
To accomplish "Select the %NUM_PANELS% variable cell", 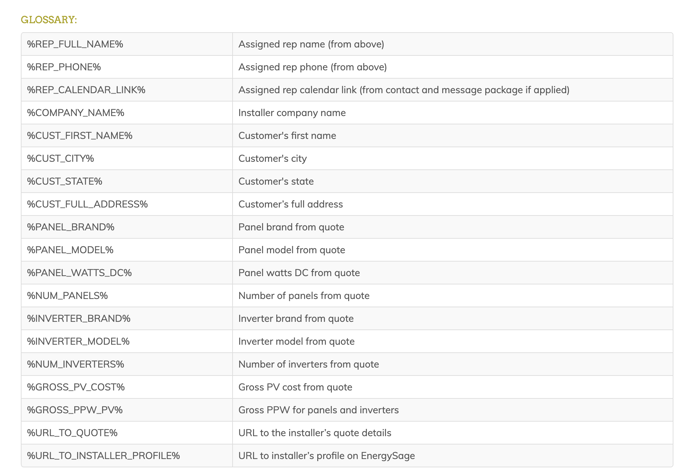I will click(67, 296).
